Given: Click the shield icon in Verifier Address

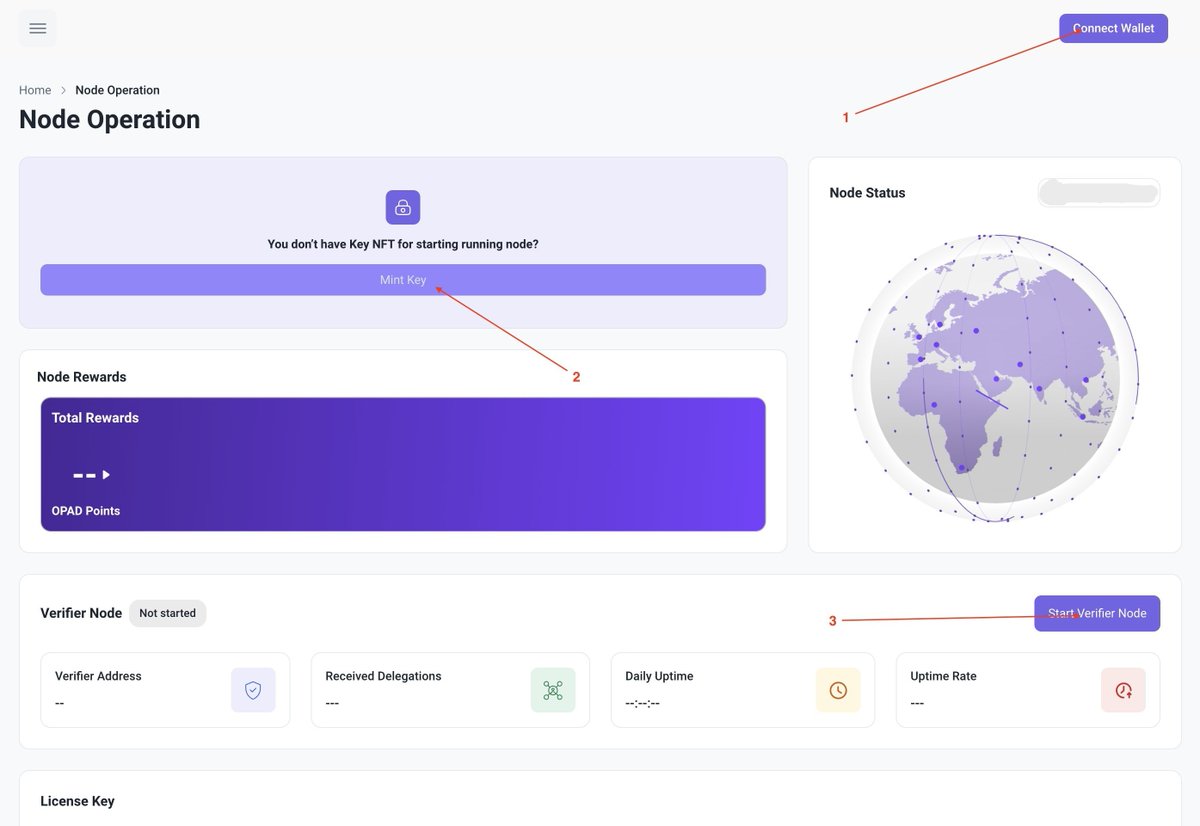Looking at the screenshot, I should tap(253, 690).
